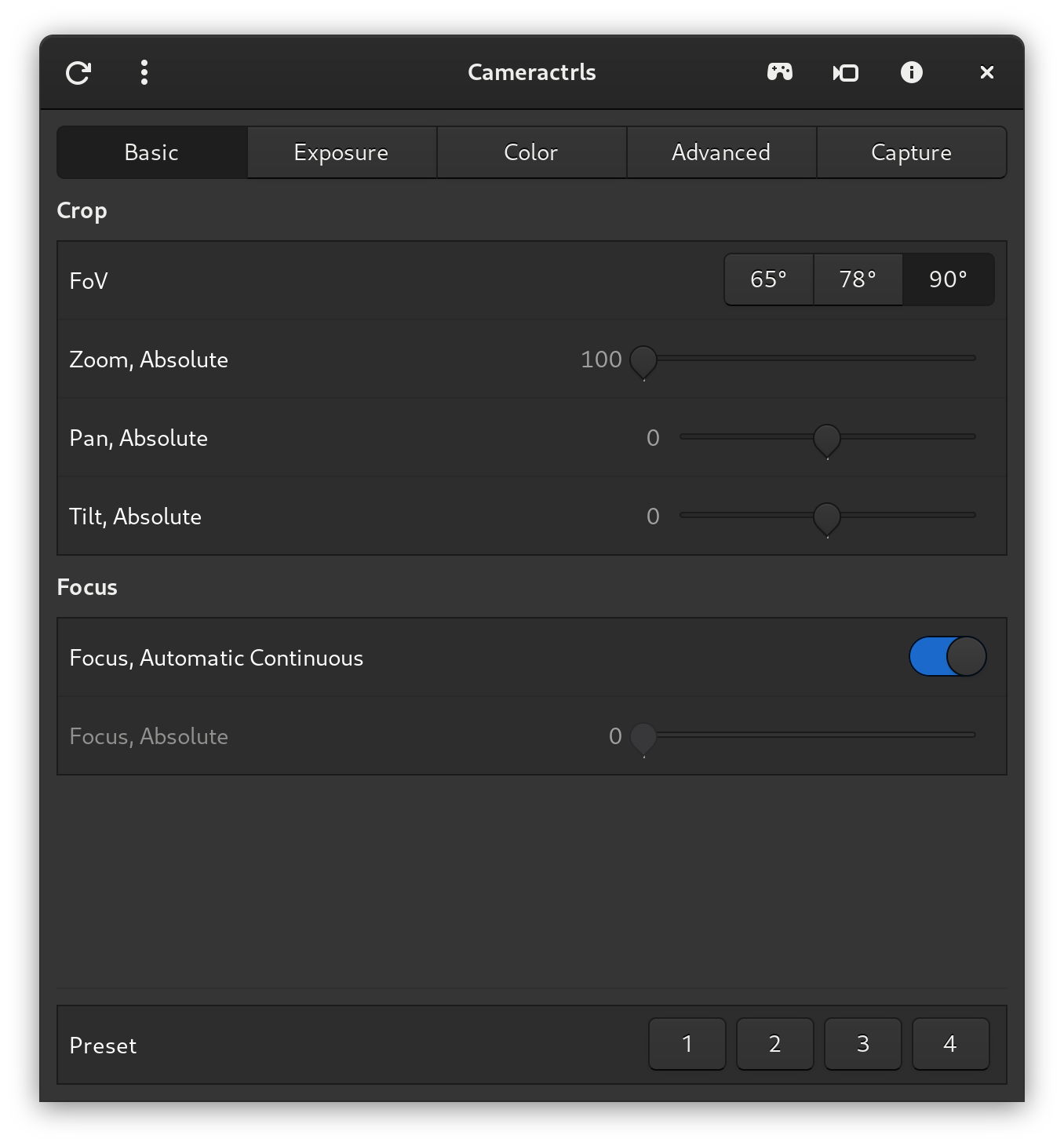
Task: Select the 65° field of view
Action: pyautogui.click(x=768, y=279)
